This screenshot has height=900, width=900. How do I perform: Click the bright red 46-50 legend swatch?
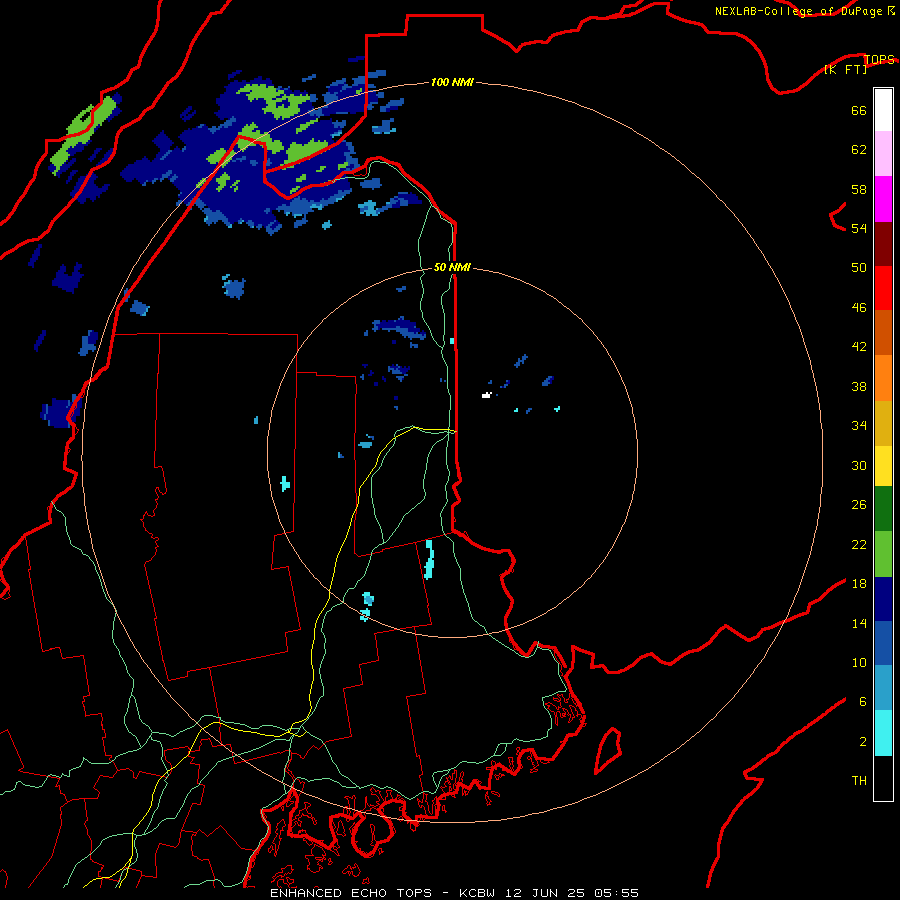(883, 288)
